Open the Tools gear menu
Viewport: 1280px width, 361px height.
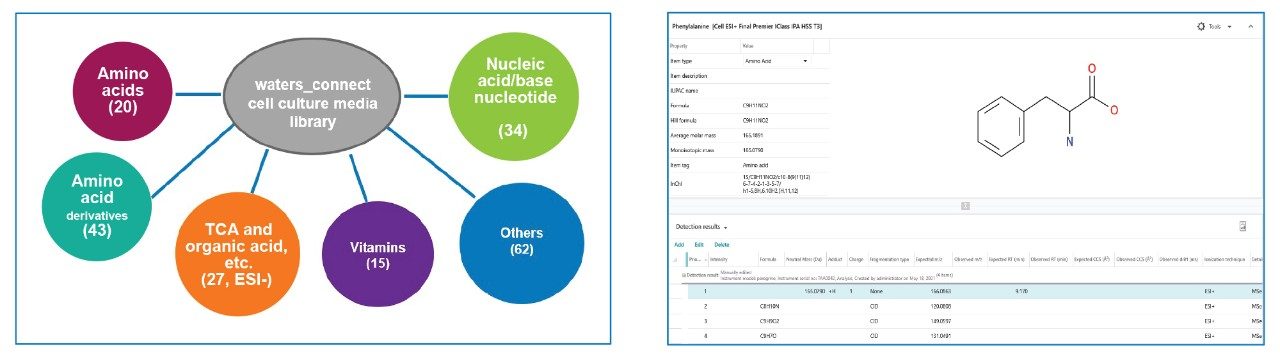pos(1214,26)
